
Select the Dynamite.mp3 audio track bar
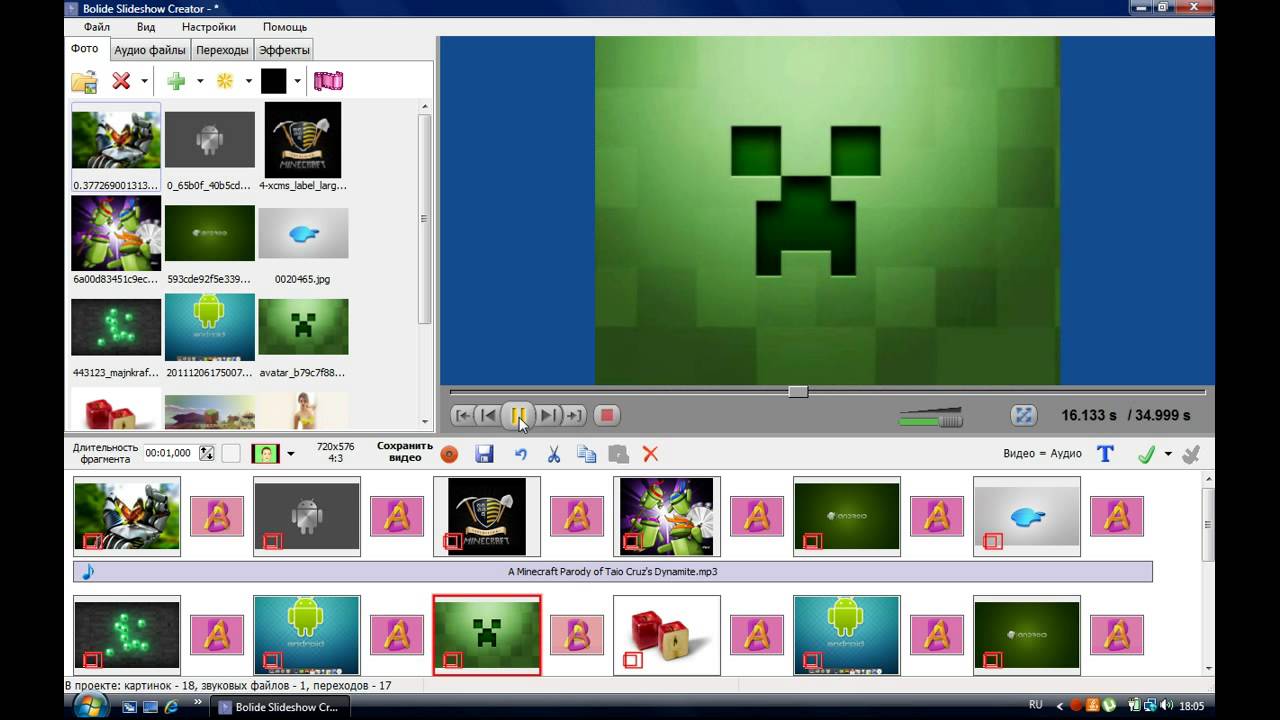click(x=613, y=572)
